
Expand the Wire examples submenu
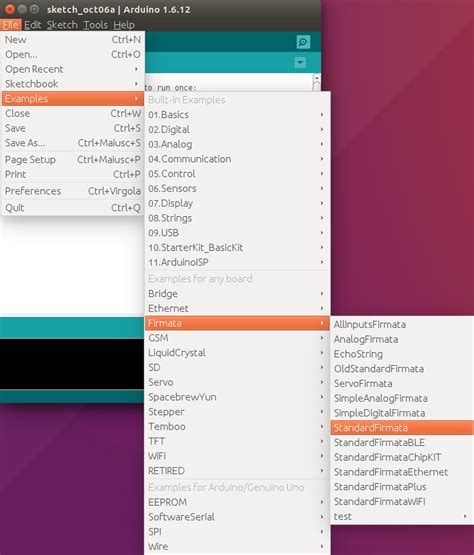(237, 547)
